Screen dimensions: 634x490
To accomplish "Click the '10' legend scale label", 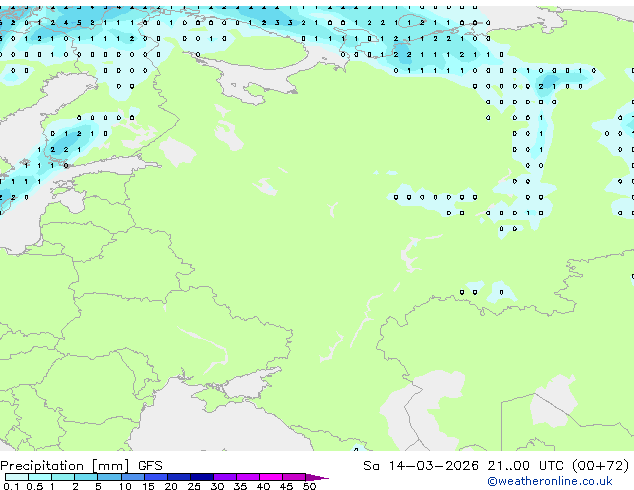I will (x=125, y=486).
